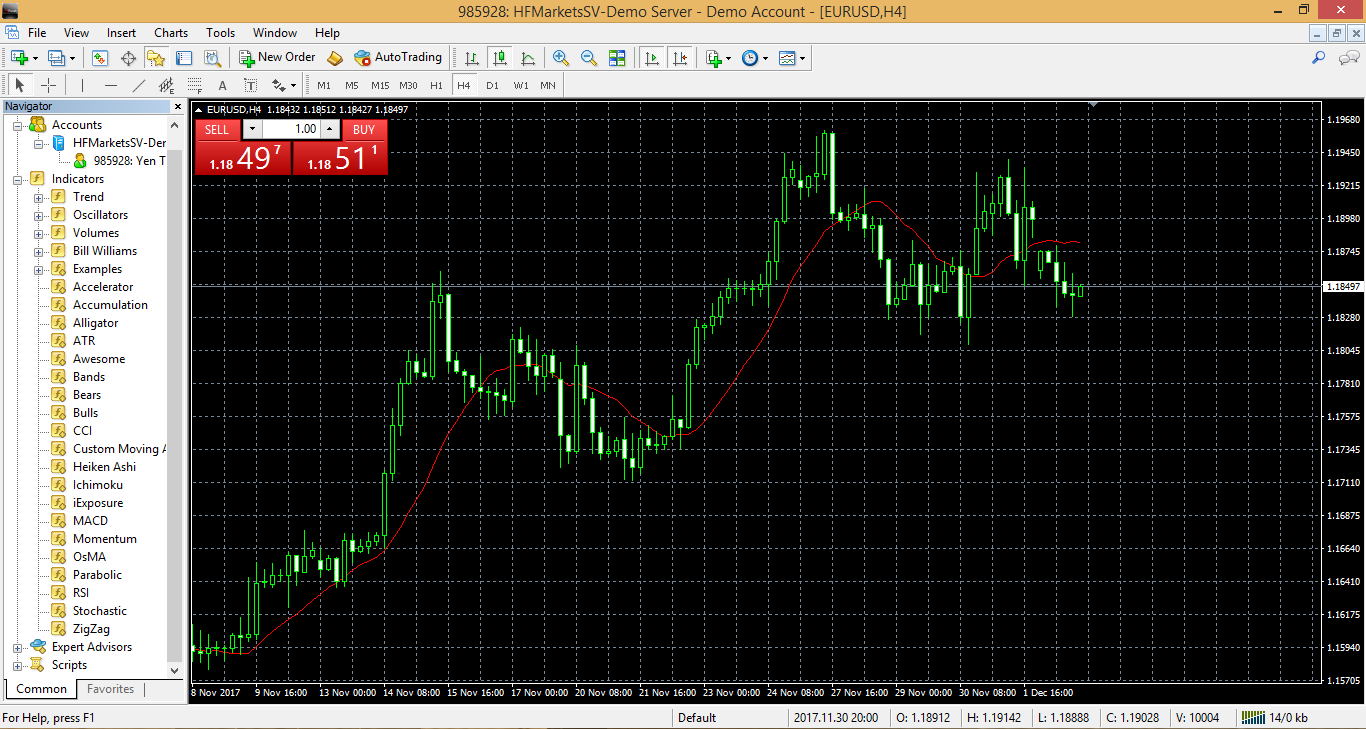This screenshot has width=1366, height=729.
Task: Toggle the Auto Scroll chart button
Action: [652, 58]
